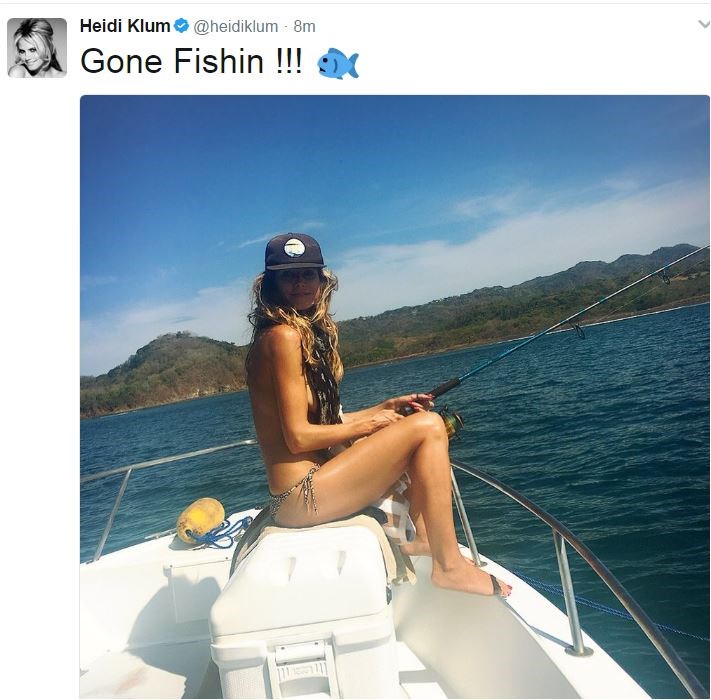Click the fishing reel in the photo
This screenshot has width=711, height=700.
pos(450,421)
